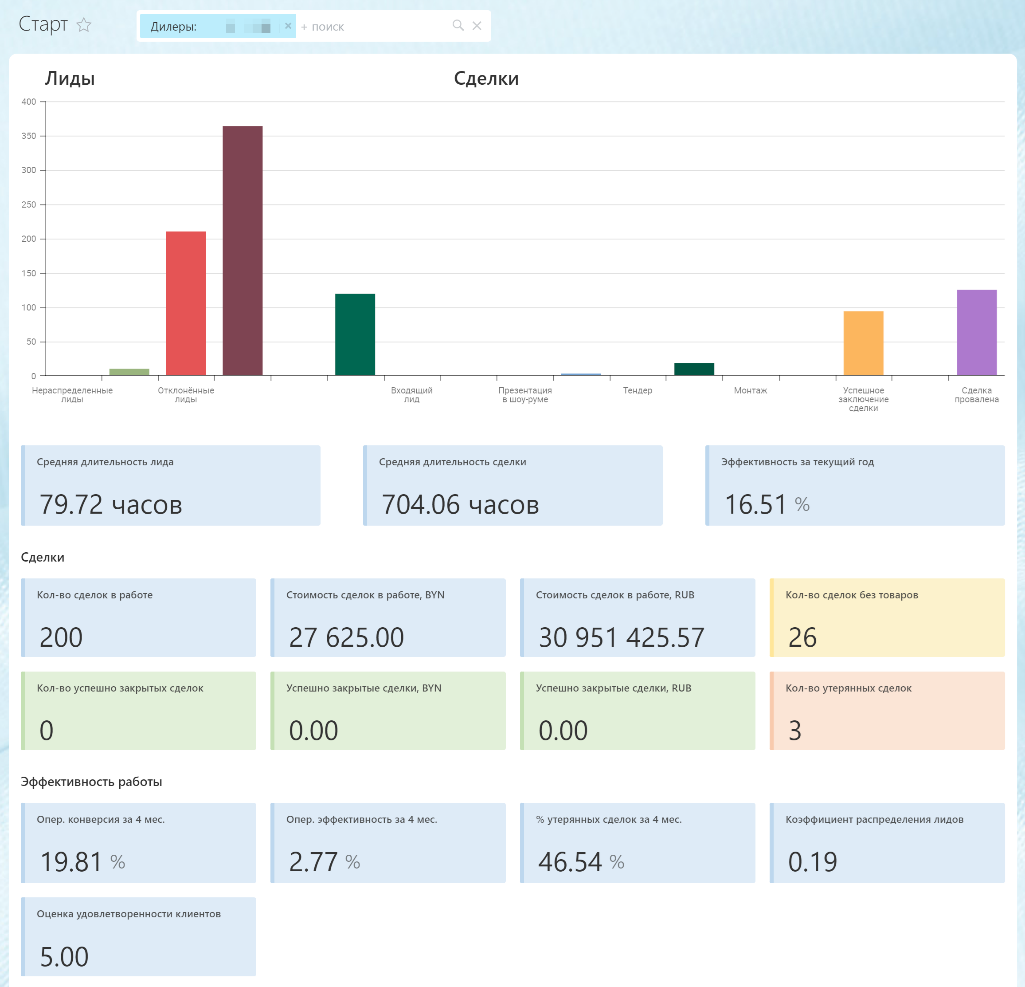Focus the поиск input field
This screenshot has width=1025, height=987.
[373, 26]
